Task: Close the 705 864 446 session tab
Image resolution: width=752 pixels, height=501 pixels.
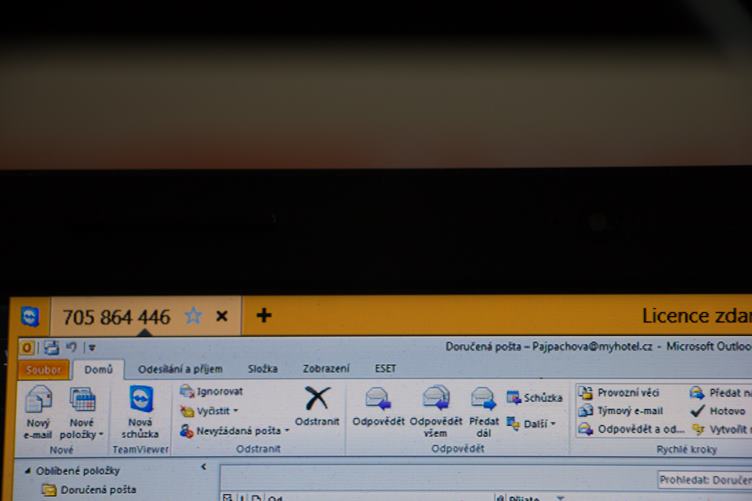Action: 222,316
